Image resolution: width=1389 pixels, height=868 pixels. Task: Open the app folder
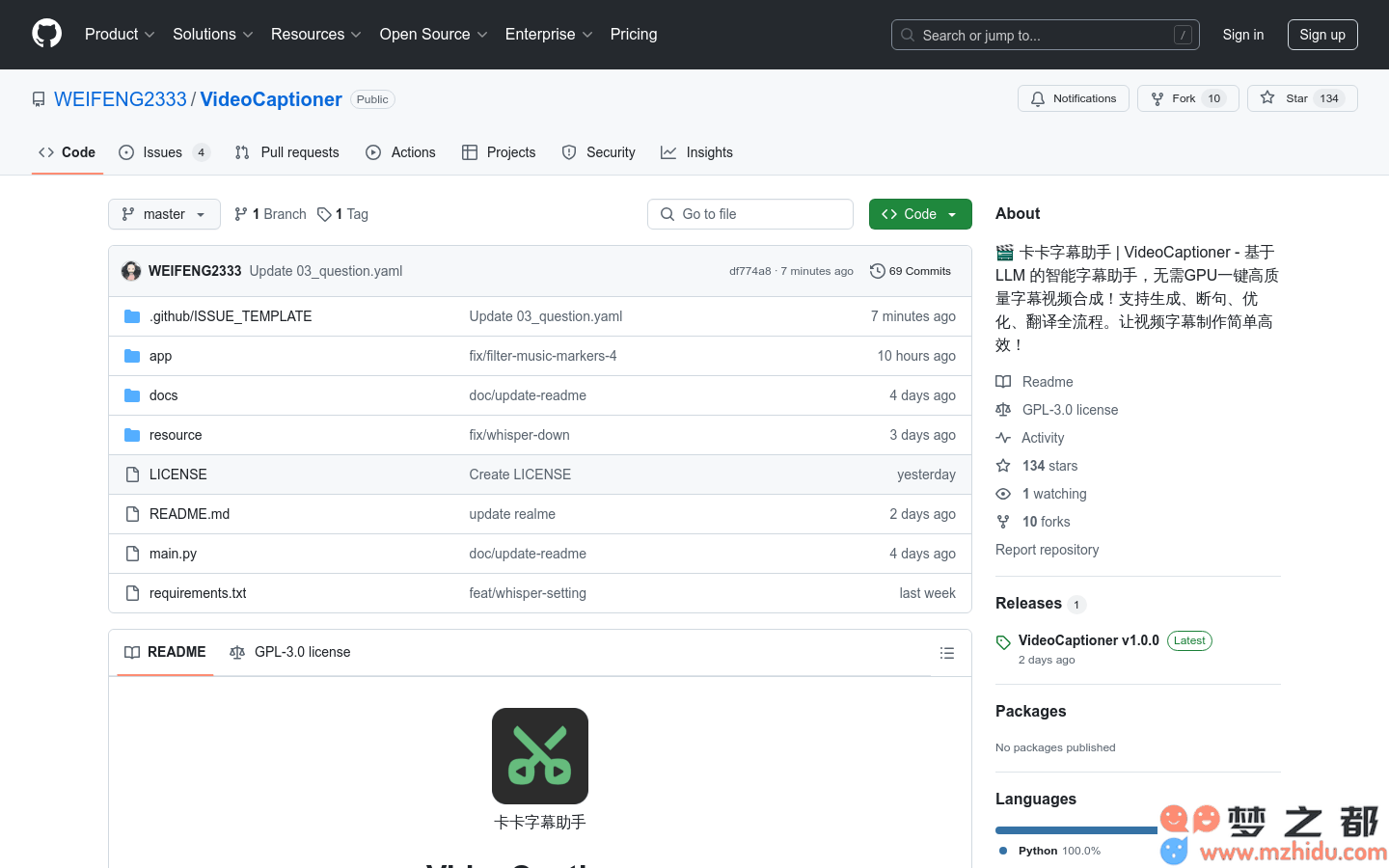pyautogui.click(x=160, y=356)
